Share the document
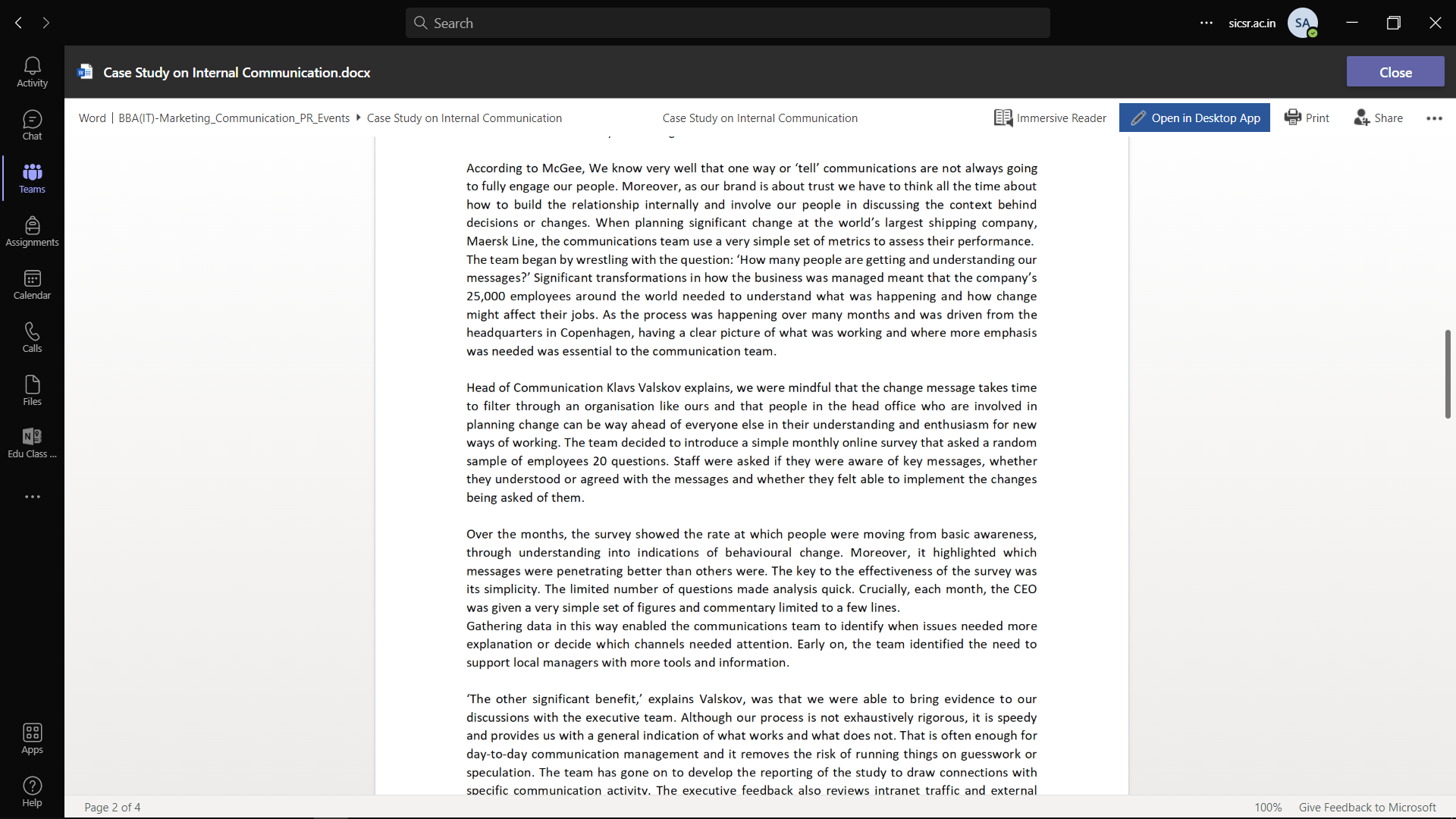Viewport: 1456px width, 819px height. (1379, 118)
